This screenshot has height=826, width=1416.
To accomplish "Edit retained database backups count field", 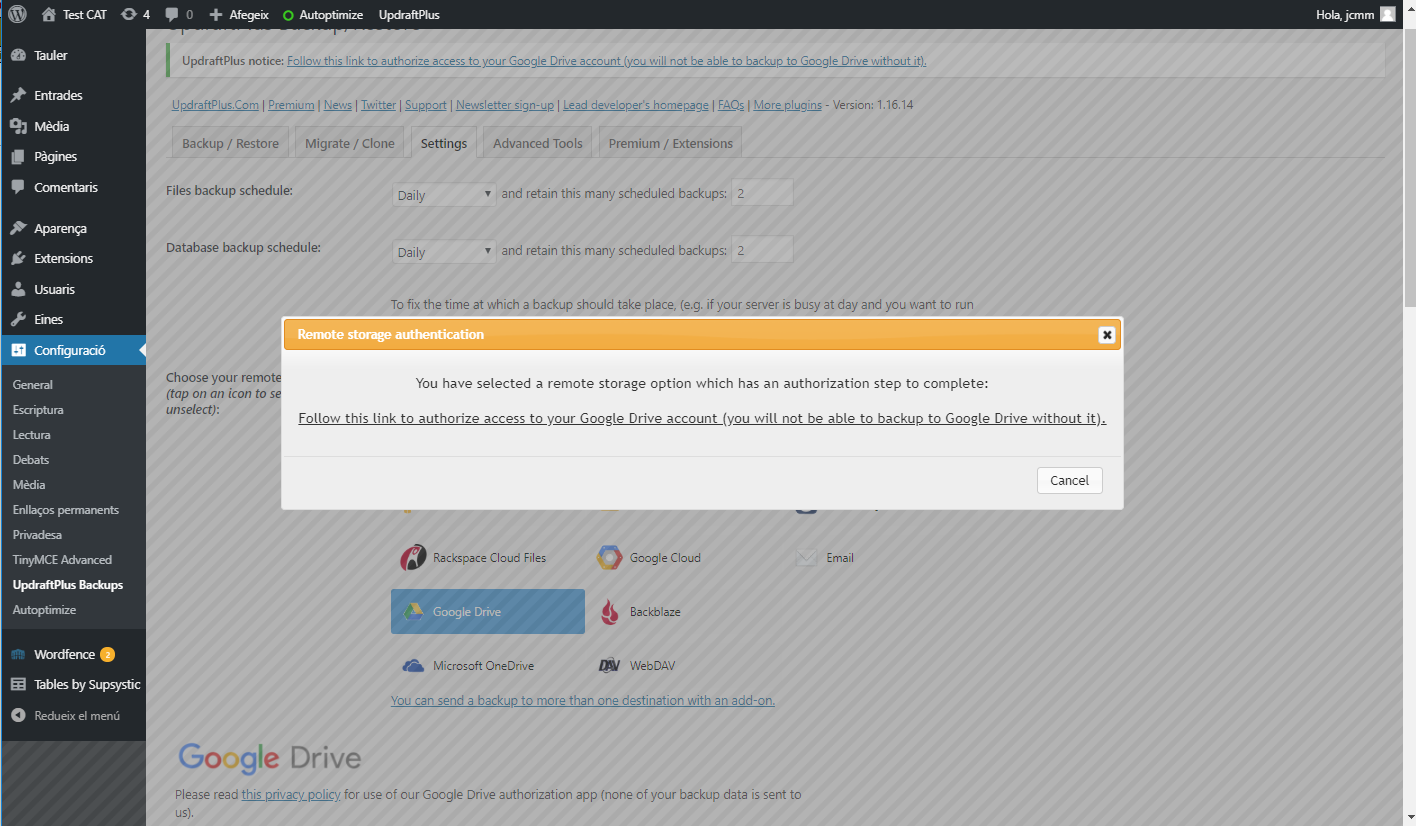I will coord(762,250).
